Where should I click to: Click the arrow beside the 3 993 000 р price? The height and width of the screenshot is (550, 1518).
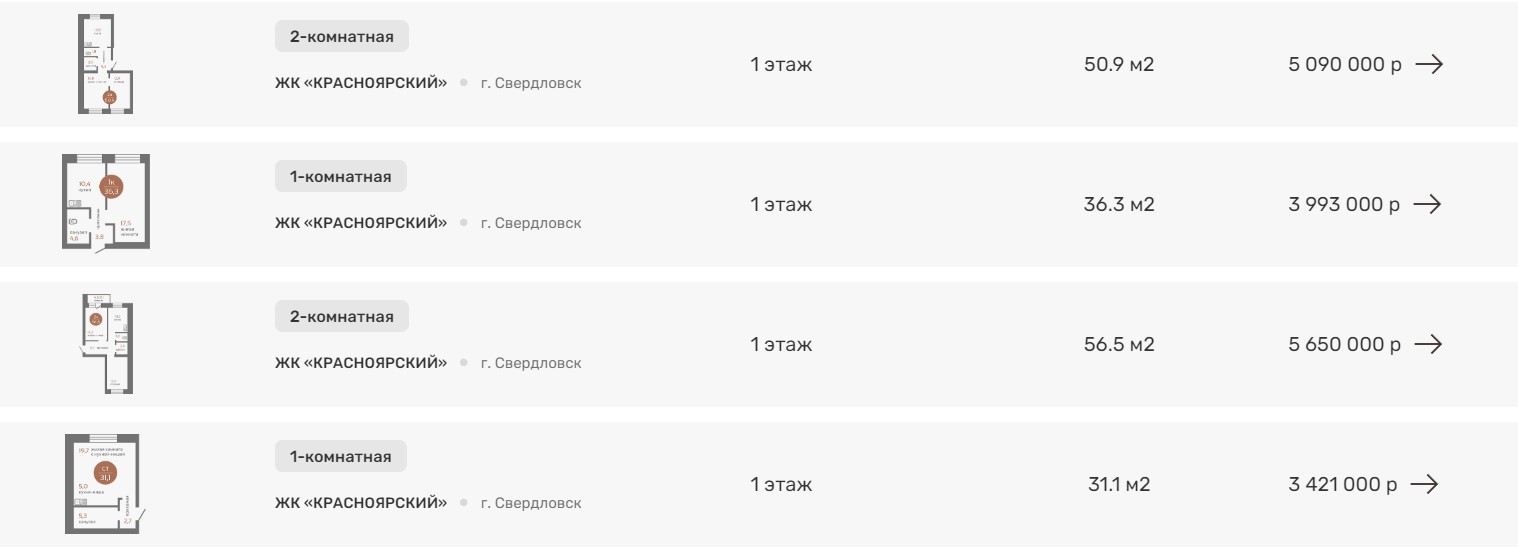[x=1426, y=204]
